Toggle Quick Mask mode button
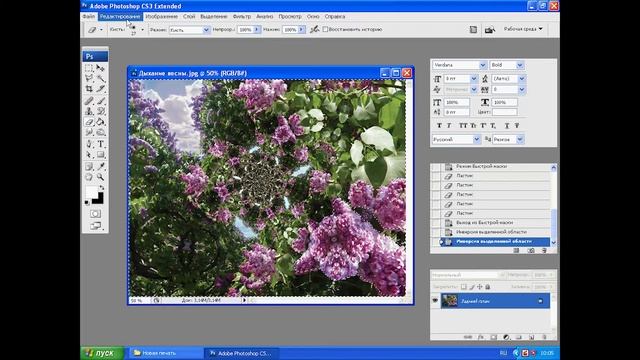Screen dimensions: 640x360 (x=95, y=214)
